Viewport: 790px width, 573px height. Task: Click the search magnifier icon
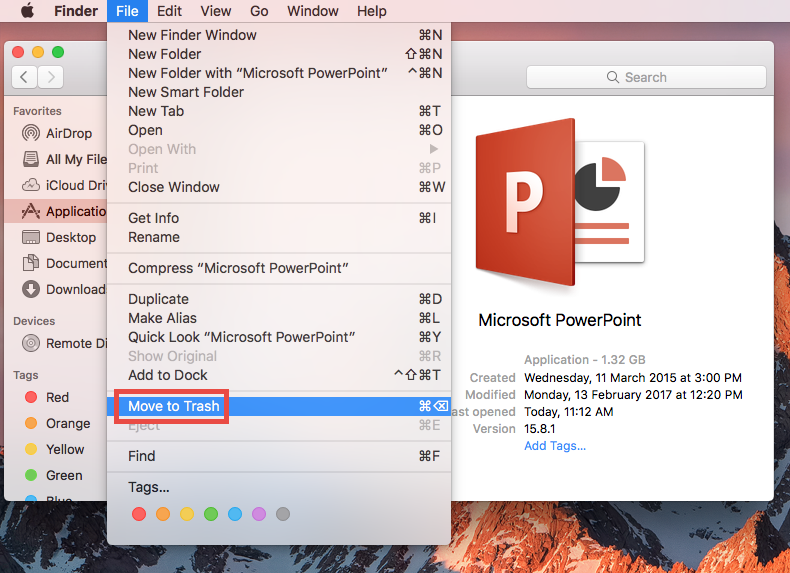(x=613, y=77)
